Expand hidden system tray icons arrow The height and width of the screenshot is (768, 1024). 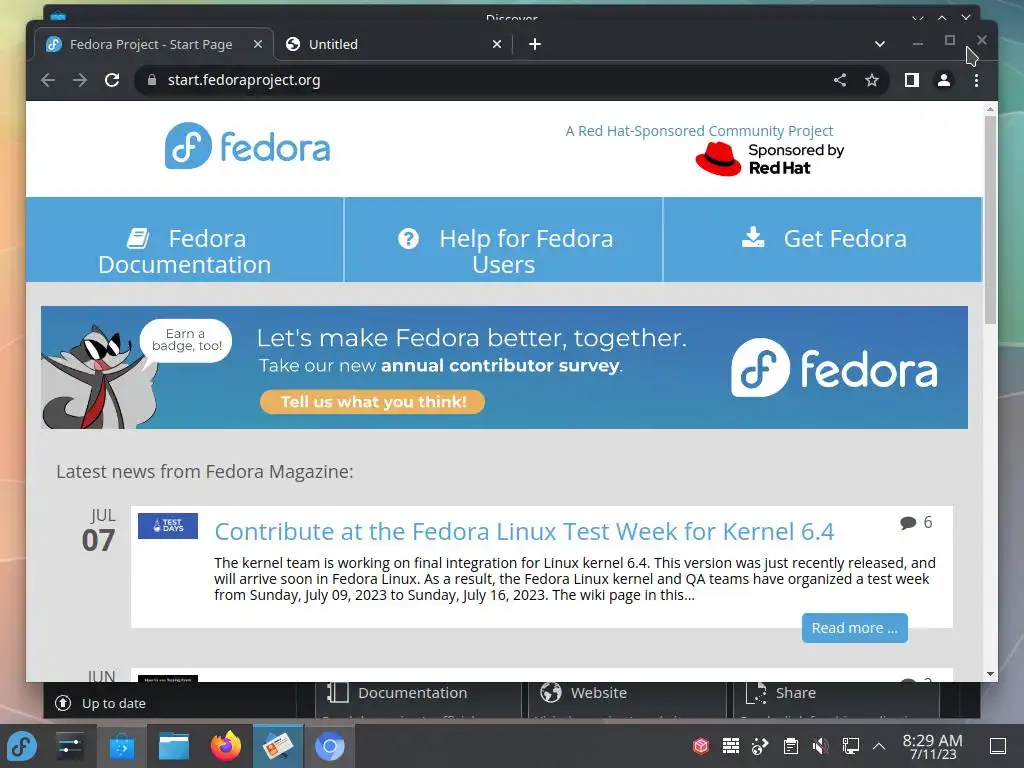click(879, 746)
